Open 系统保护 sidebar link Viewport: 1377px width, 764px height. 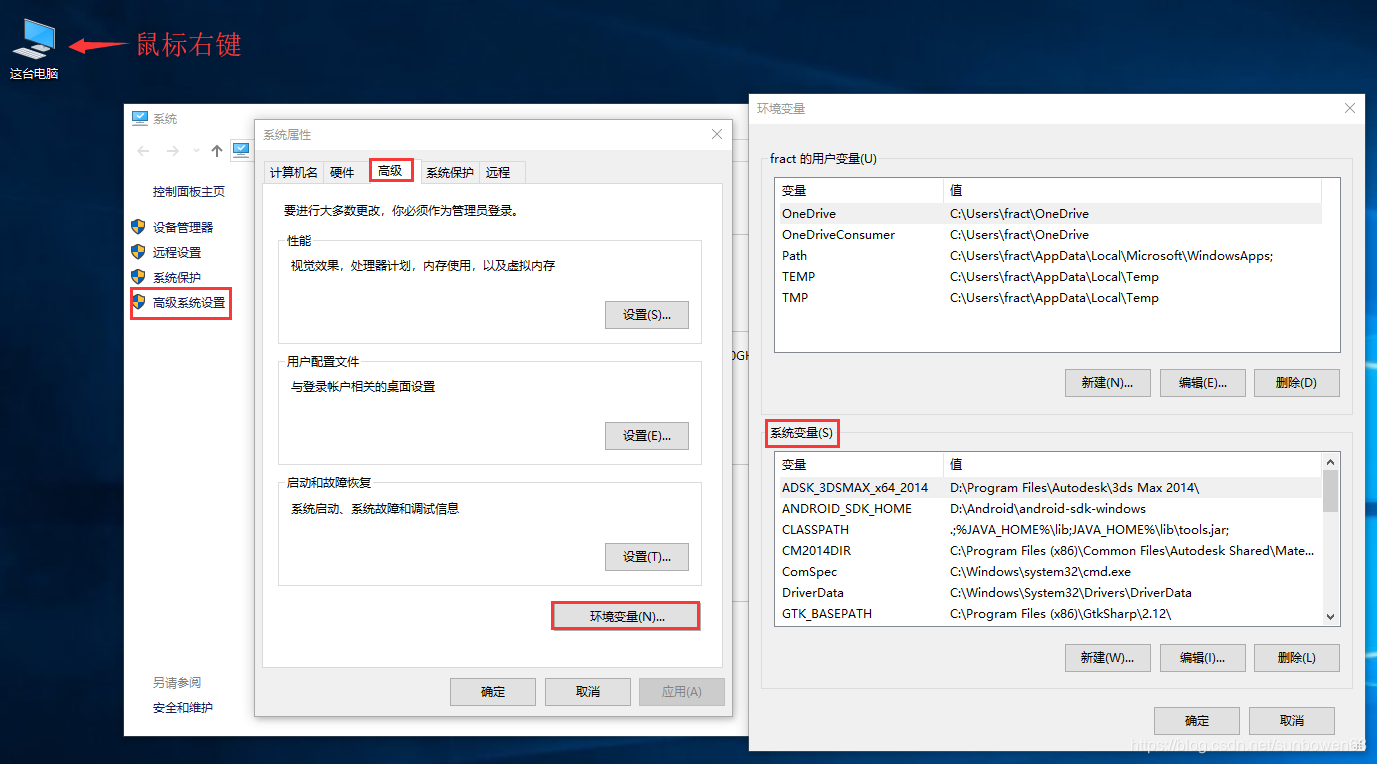[x=177, y=277]
